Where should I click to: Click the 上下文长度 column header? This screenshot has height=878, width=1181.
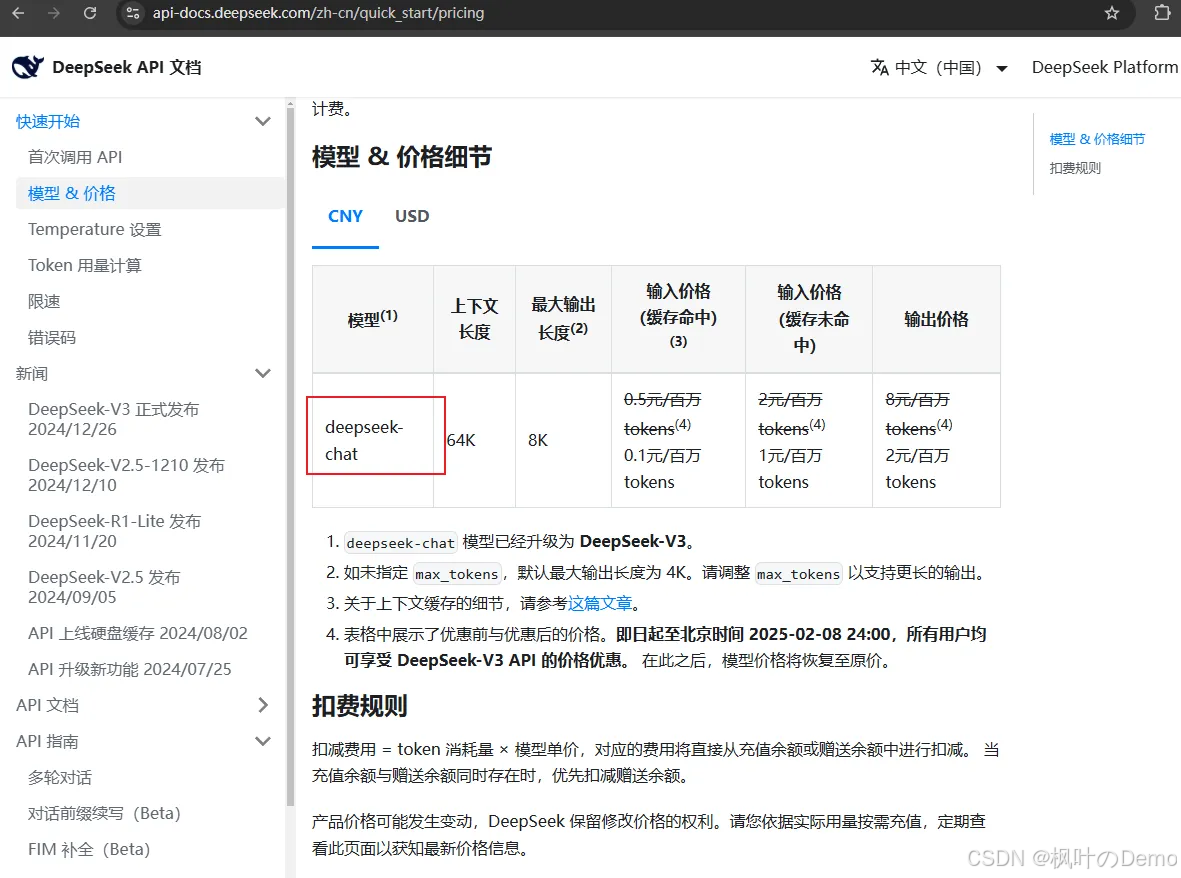(x=475, y=319)
